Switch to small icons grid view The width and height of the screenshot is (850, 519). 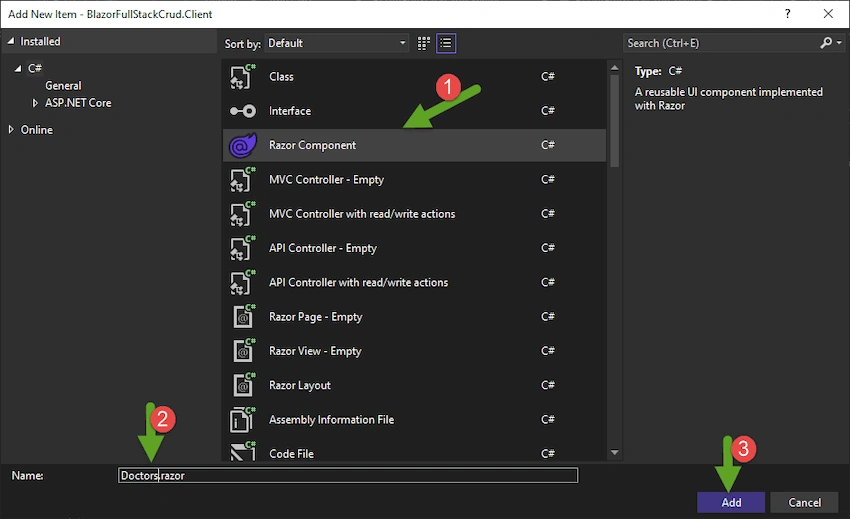pos(423,43)
